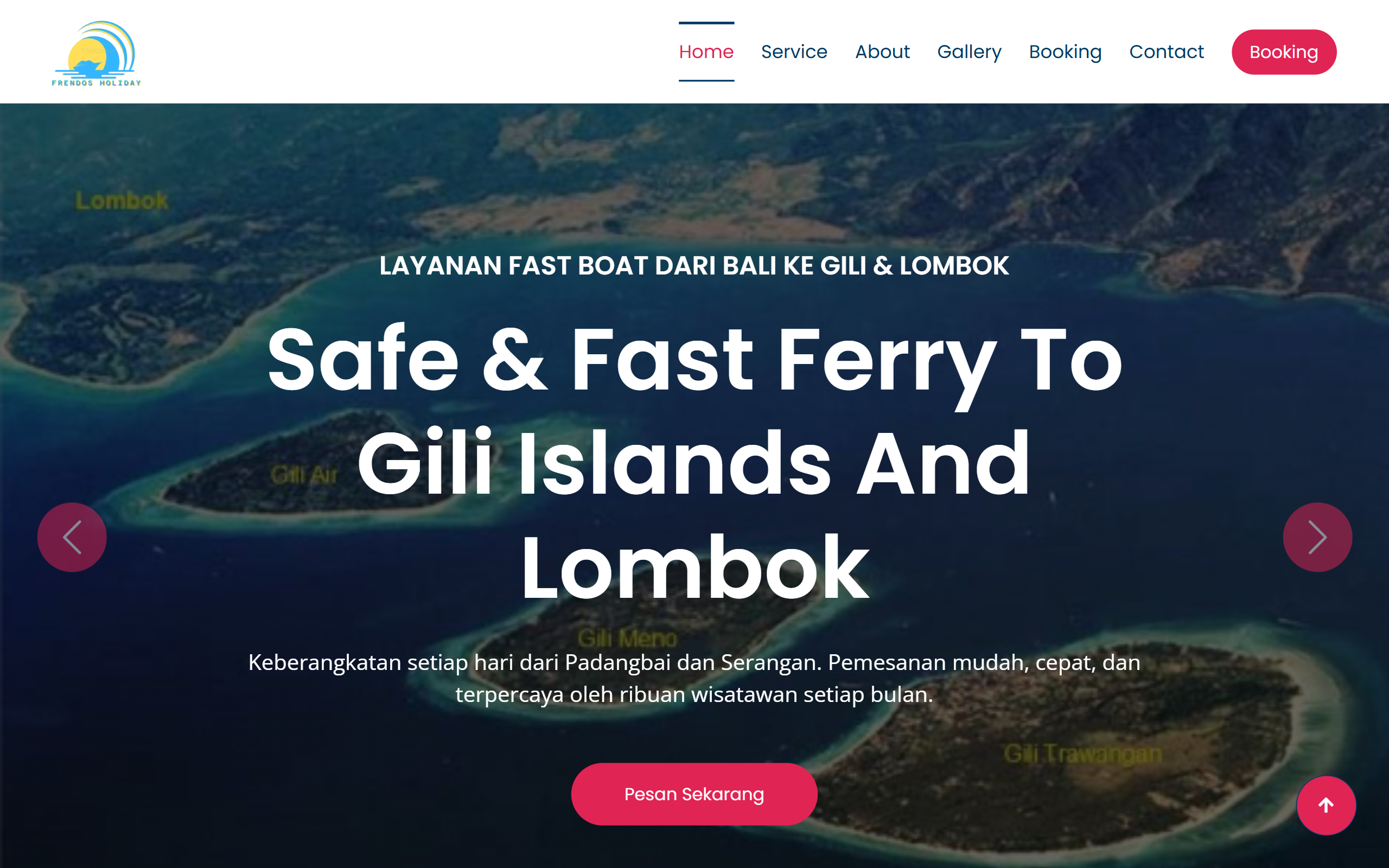Open the Home menu item
The height and width of the screenshot is (868, 1389).
pos(706,52)
